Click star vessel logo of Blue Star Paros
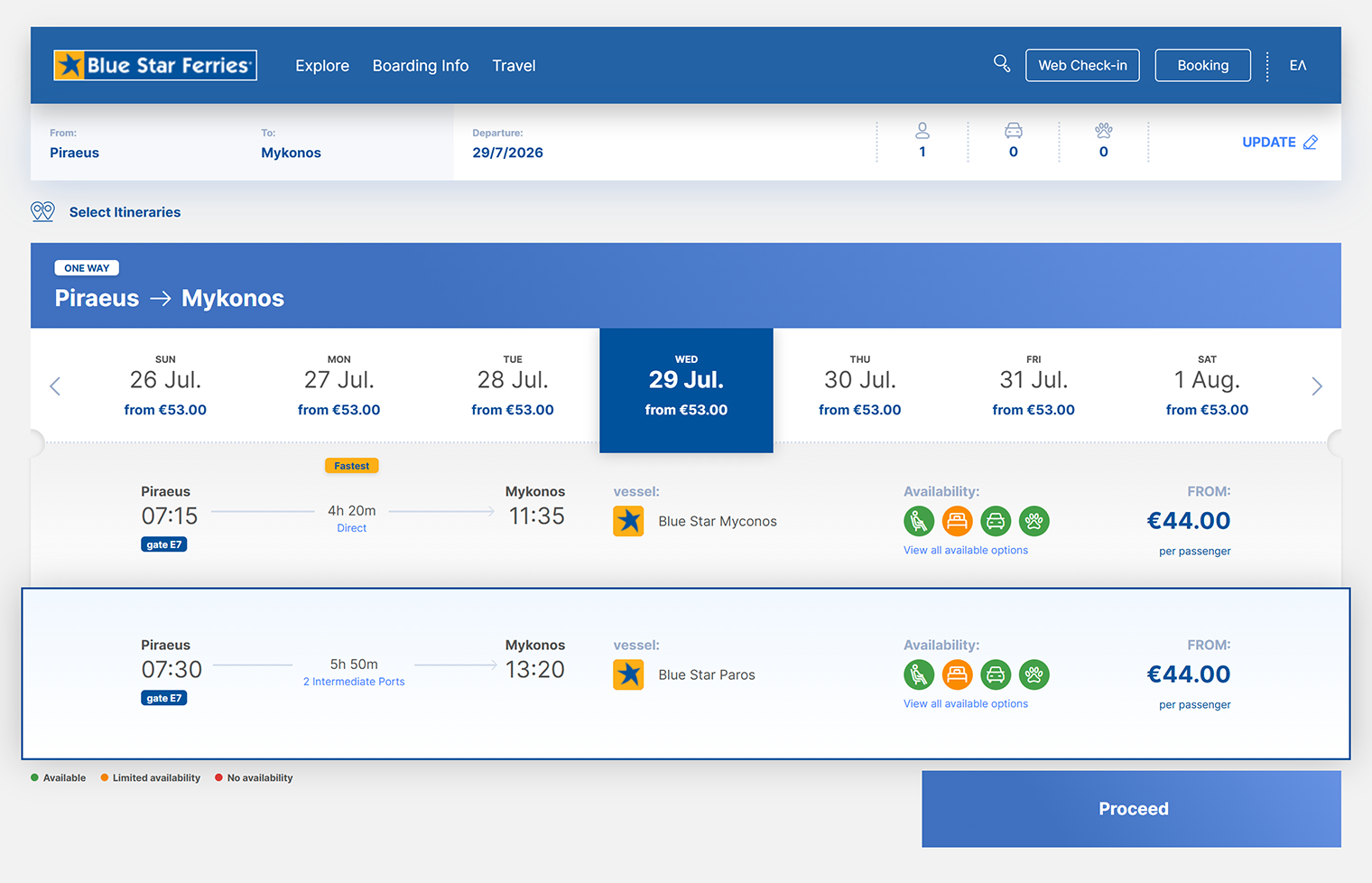The width and height of the screenshot is (1372, 883). coord(628,674)
